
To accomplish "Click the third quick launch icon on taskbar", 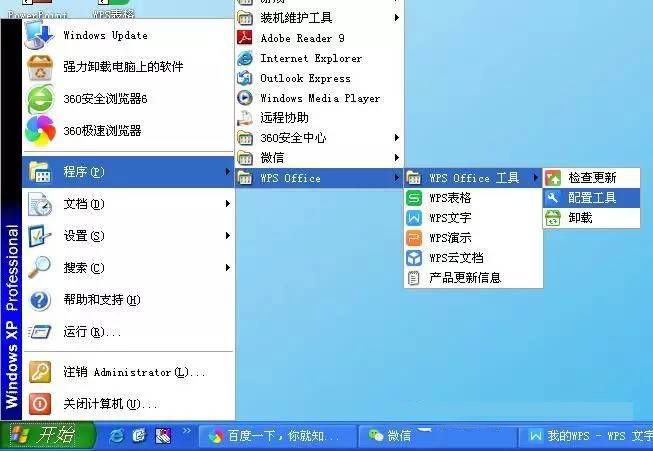I will click(163, 436).
